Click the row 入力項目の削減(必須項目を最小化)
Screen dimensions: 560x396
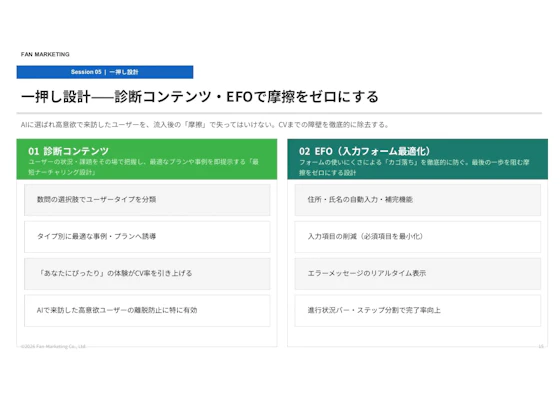[x=418, y=237]
